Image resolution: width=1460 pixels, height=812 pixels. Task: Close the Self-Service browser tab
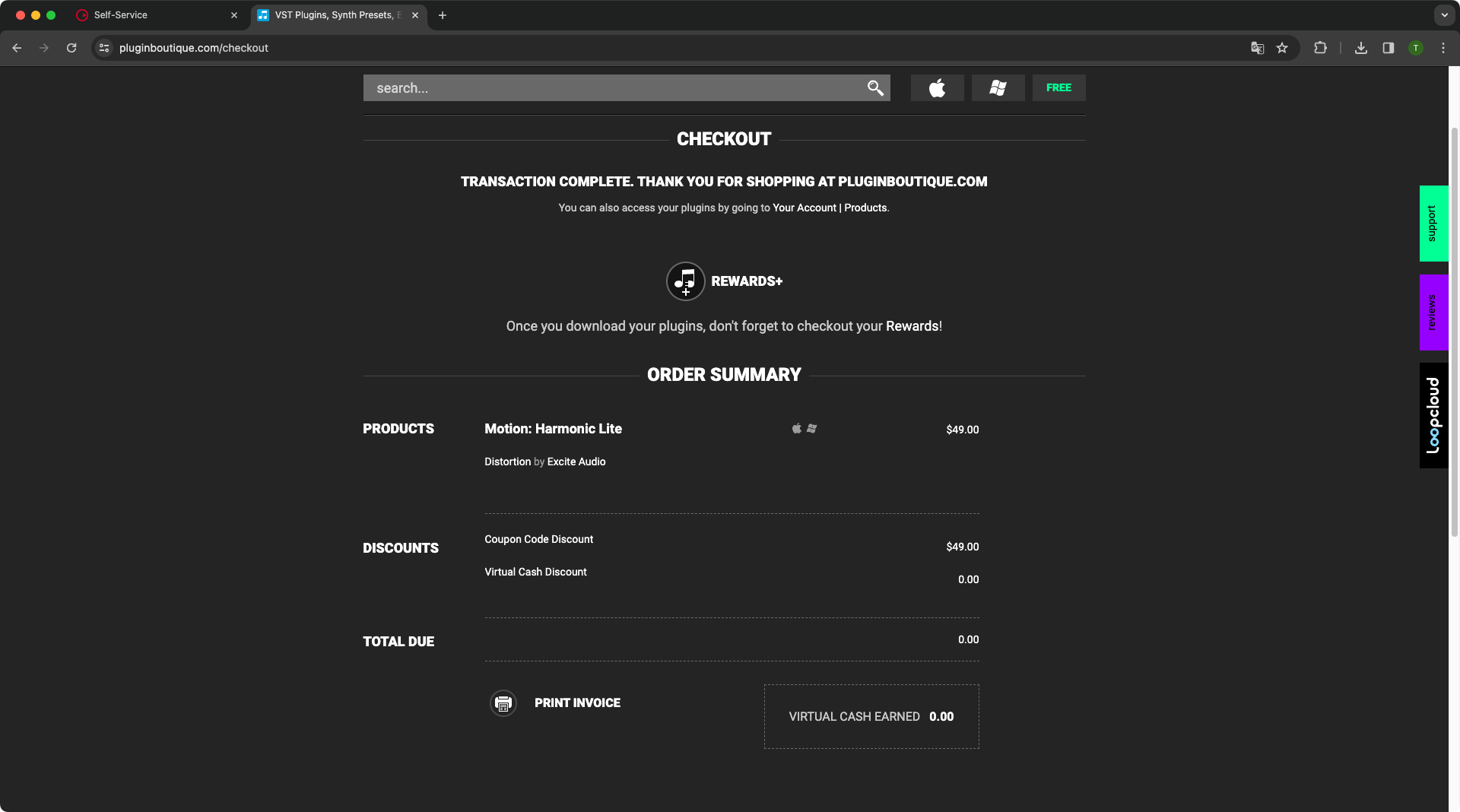(x=234, y=15)
